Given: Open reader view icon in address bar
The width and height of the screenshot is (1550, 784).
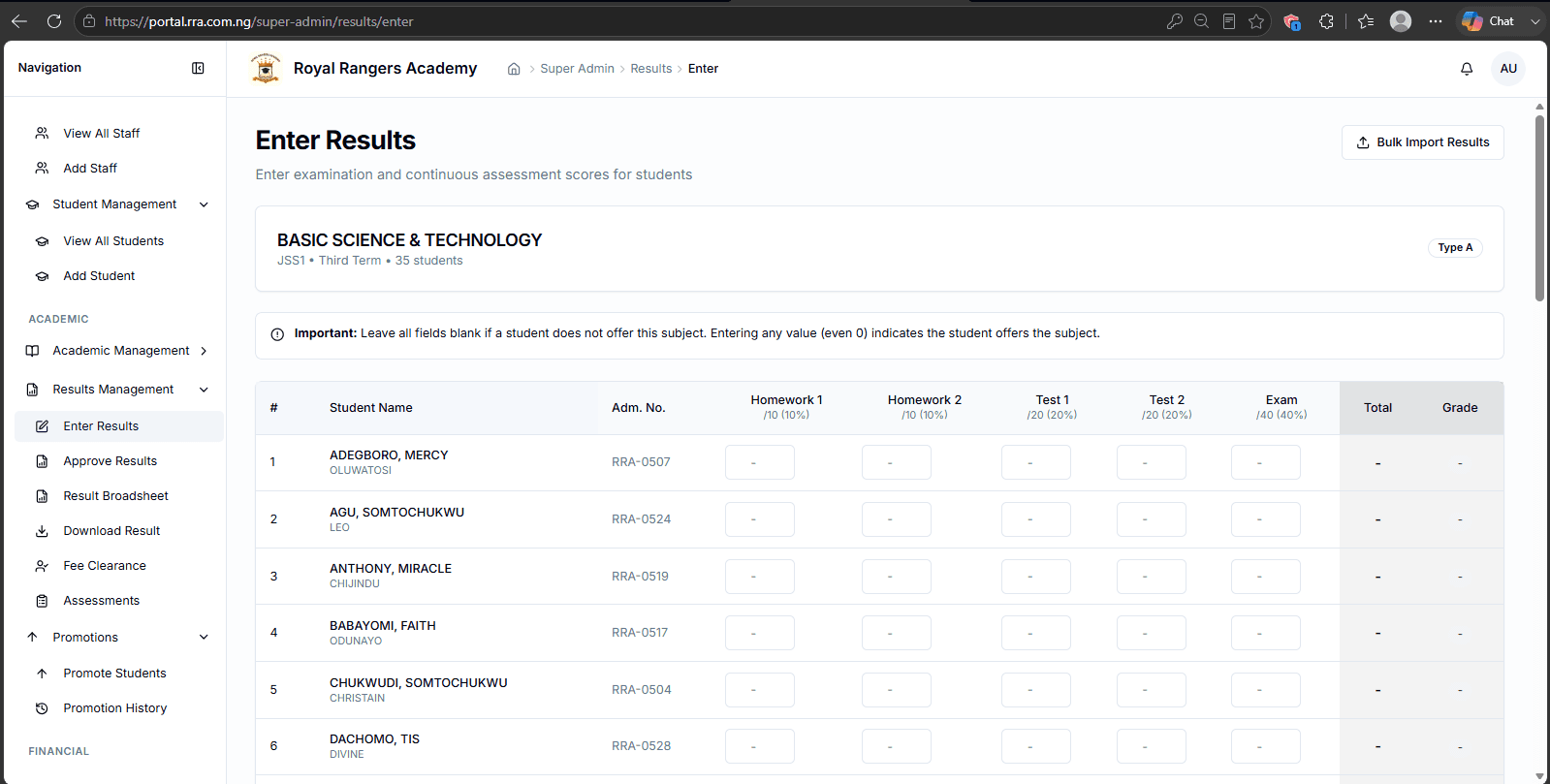Looking at the screenshot, I should [x=1229, y=21].
